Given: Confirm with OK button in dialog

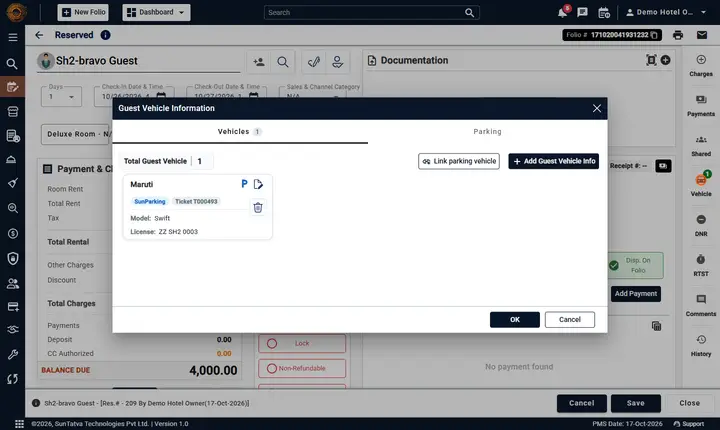Looking at the screenshot, I should 515,320.
